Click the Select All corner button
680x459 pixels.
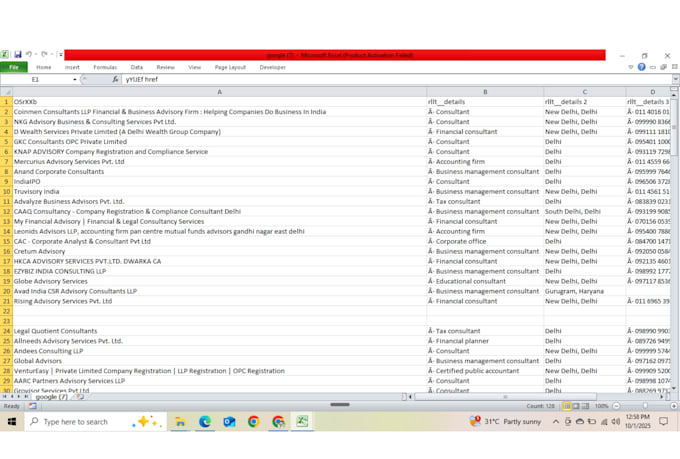[6, 92]
